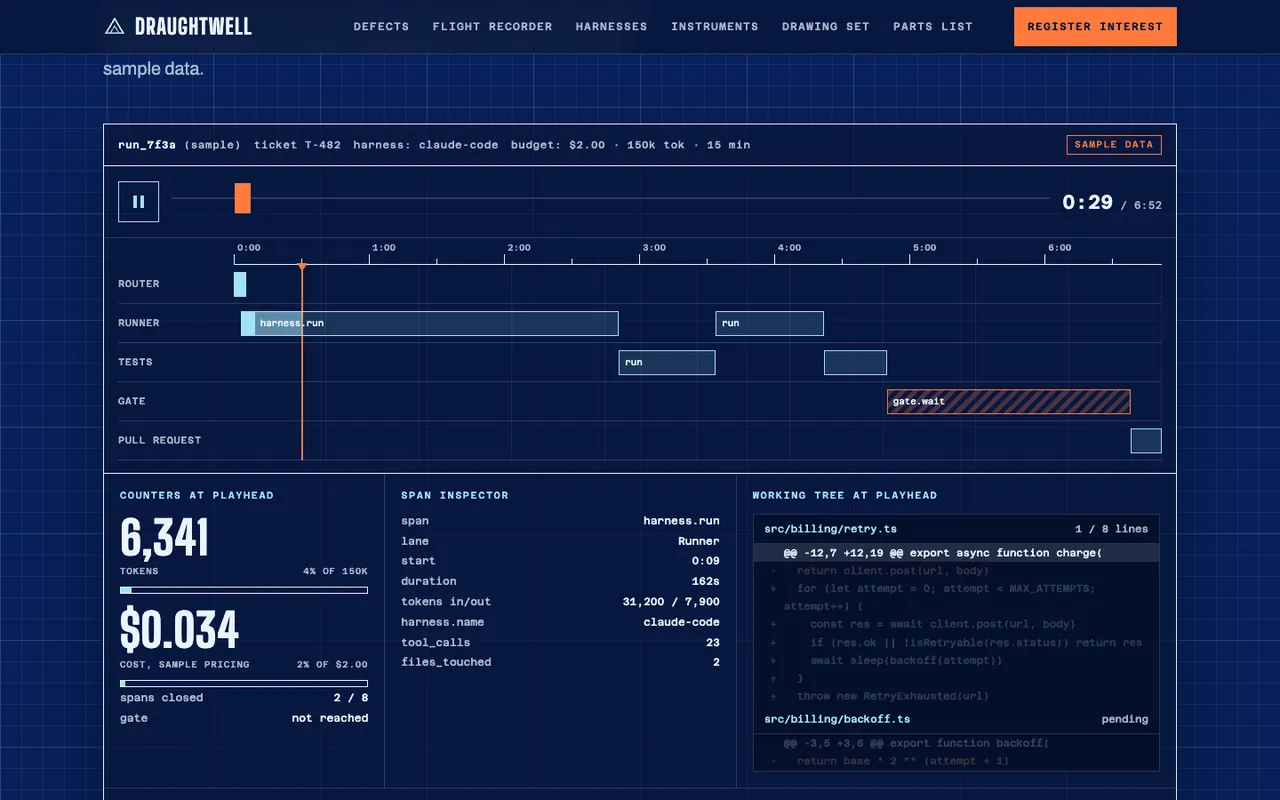Select the second run span in Runner lane
Screen dimensions: 1280x800
click(769, 323)
